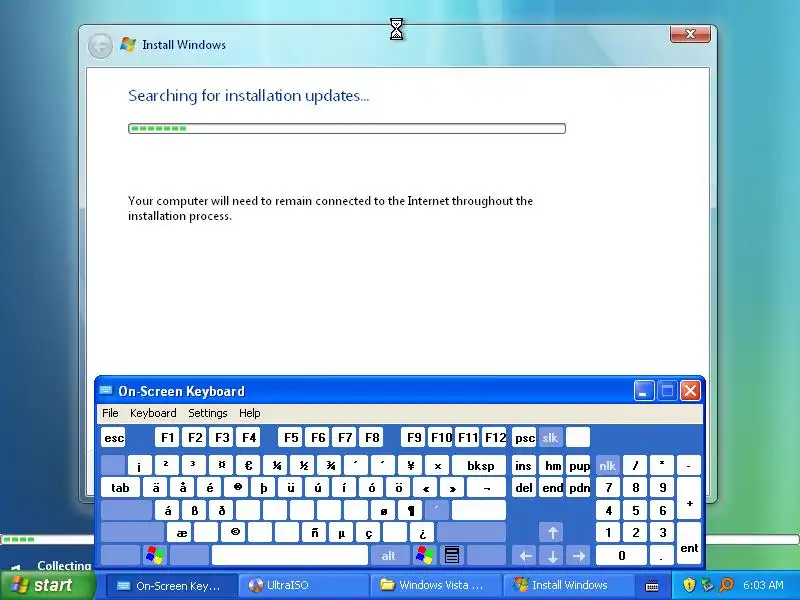Open the Settings menu in On-Screen Keyboard
The image size is (800, 600).
click(208, 413)
